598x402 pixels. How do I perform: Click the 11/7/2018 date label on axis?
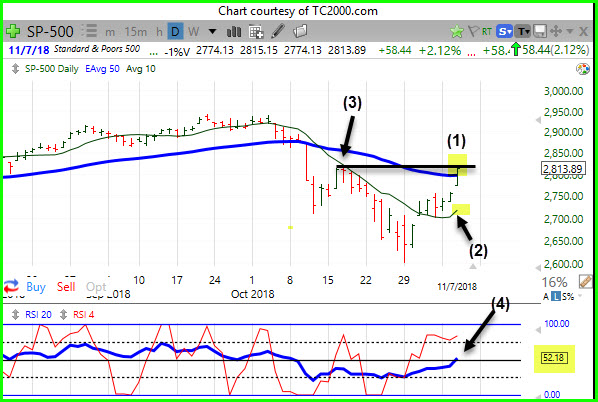pos(457,286)
